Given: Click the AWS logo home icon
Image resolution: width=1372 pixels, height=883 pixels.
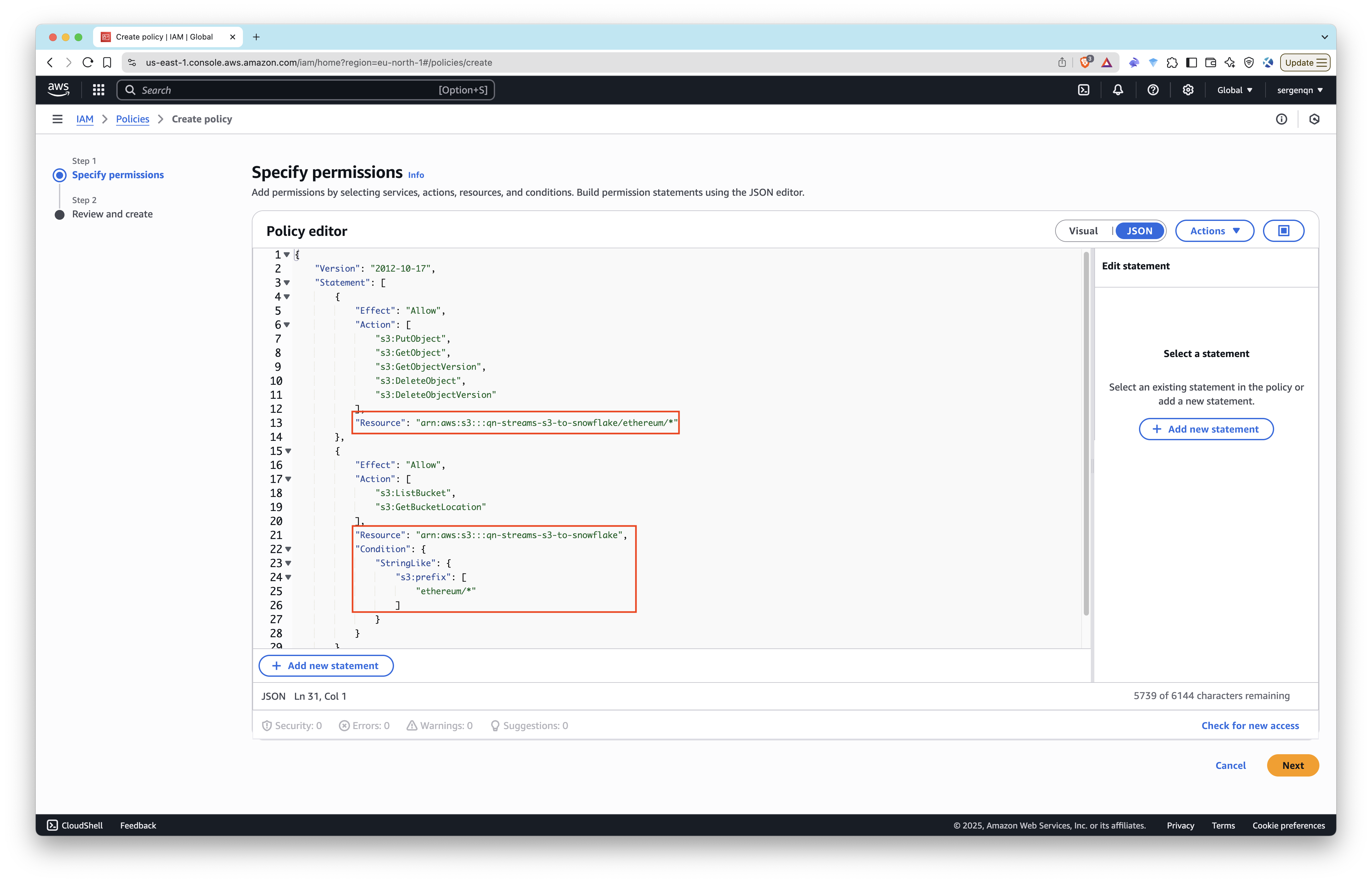Looking at the screenshot, I should [58, 90].
